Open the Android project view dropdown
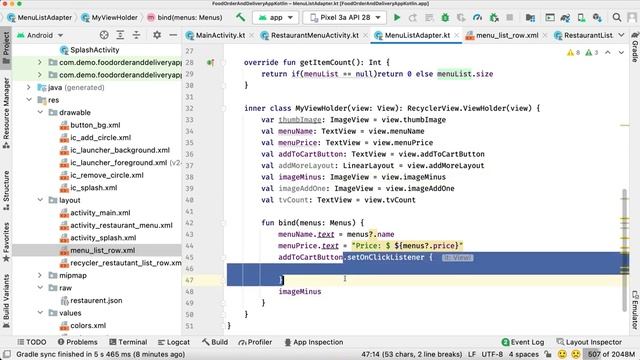Viewport: 640px width, 360px height. (40, 35)
